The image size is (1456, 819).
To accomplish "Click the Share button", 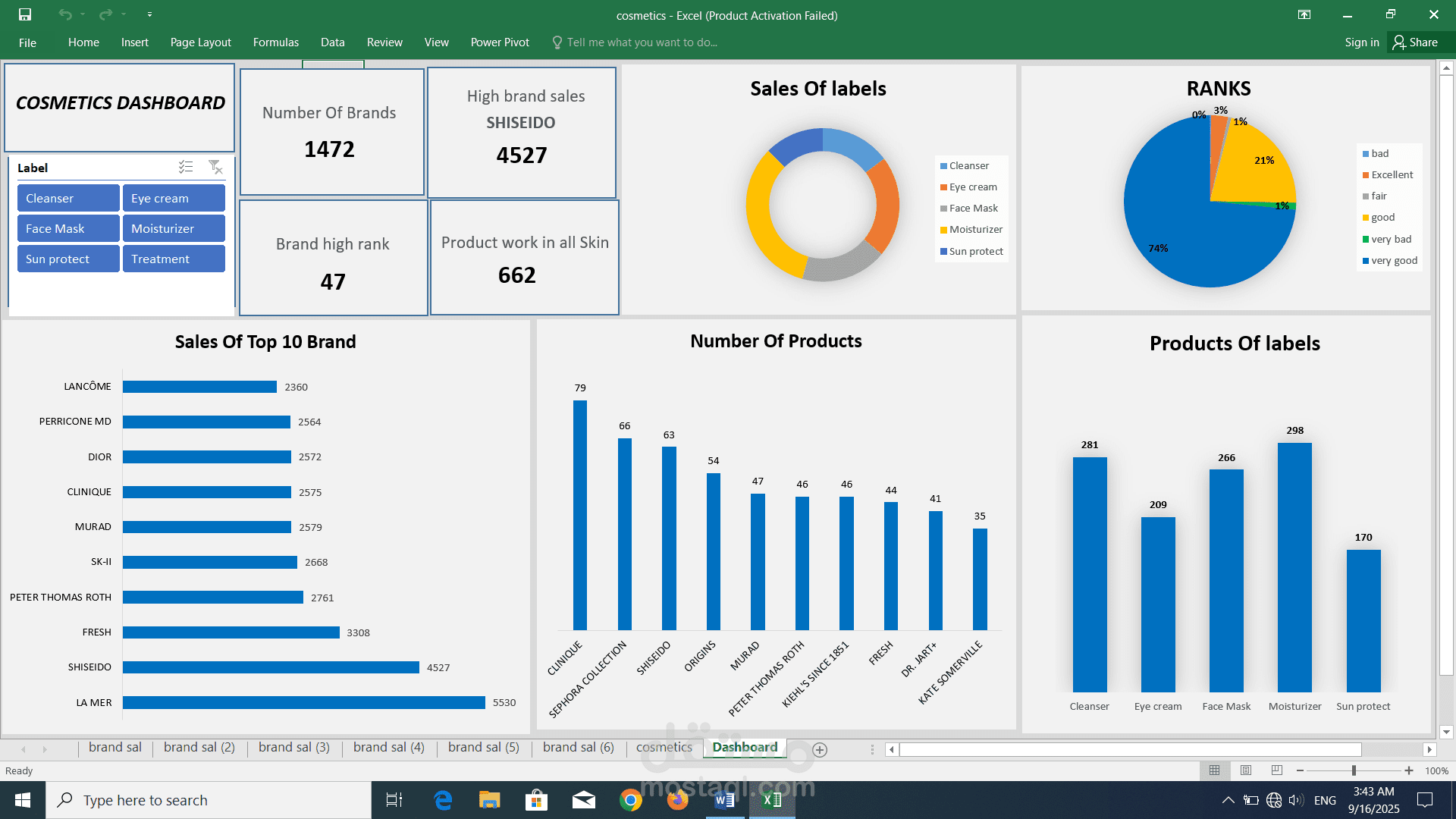I will pyautogui.click(x=1415, y=42).
